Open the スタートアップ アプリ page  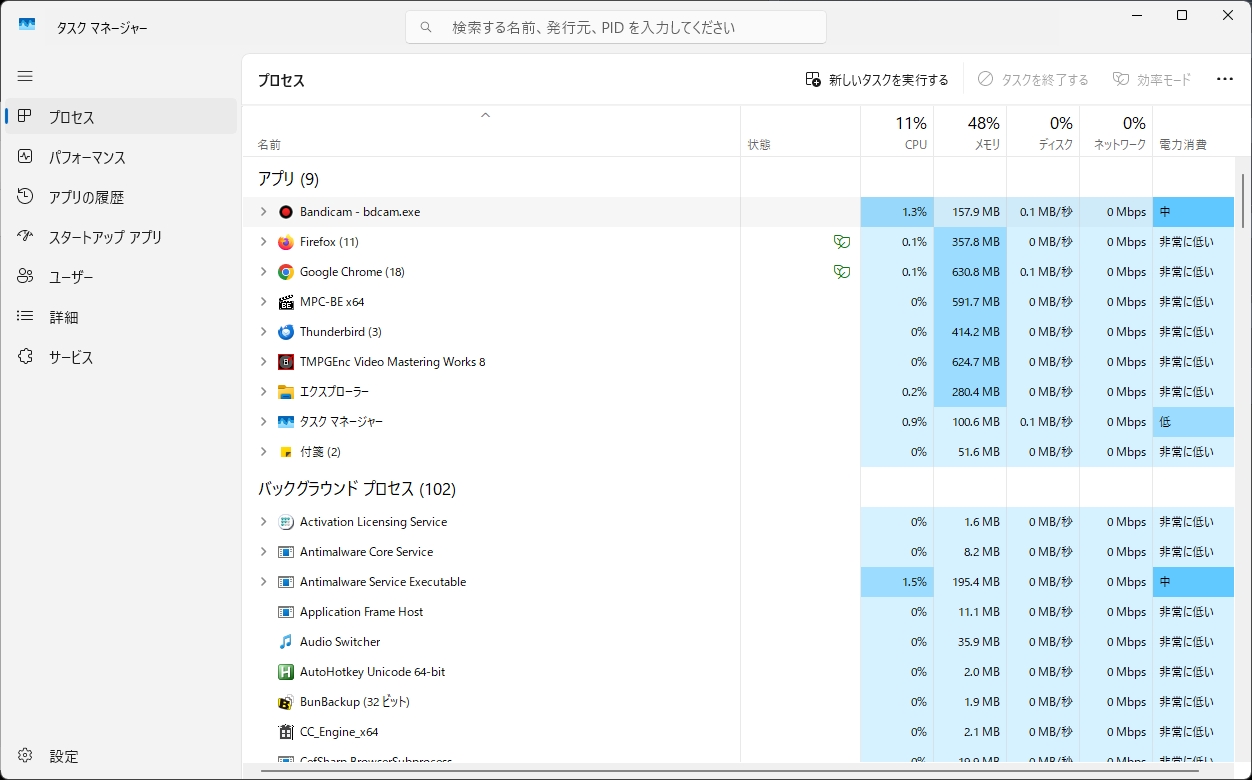click(x=121, y=237)
